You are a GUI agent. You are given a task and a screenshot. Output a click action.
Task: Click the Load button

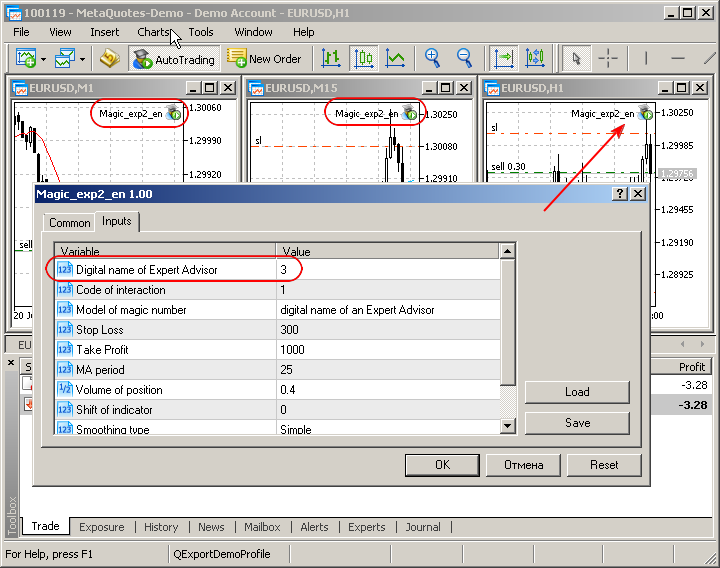pyautogui.click(x=577, y=392)
